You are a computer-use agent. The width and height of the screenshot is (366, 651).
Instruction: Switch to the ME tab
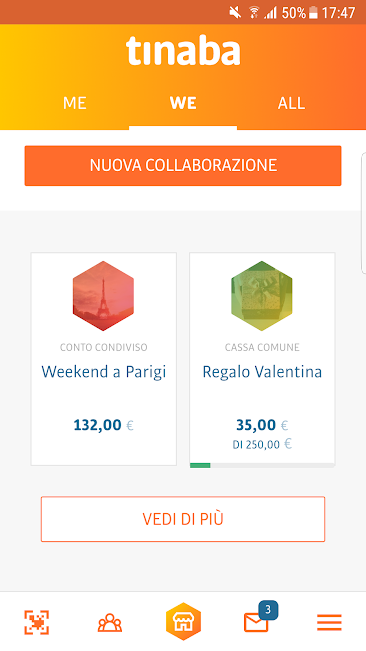[75, 103]
